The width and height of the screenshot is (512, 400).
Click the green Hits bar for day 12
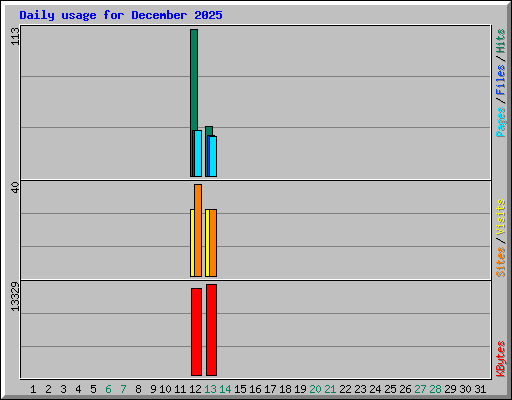click(x=194, y=80)
